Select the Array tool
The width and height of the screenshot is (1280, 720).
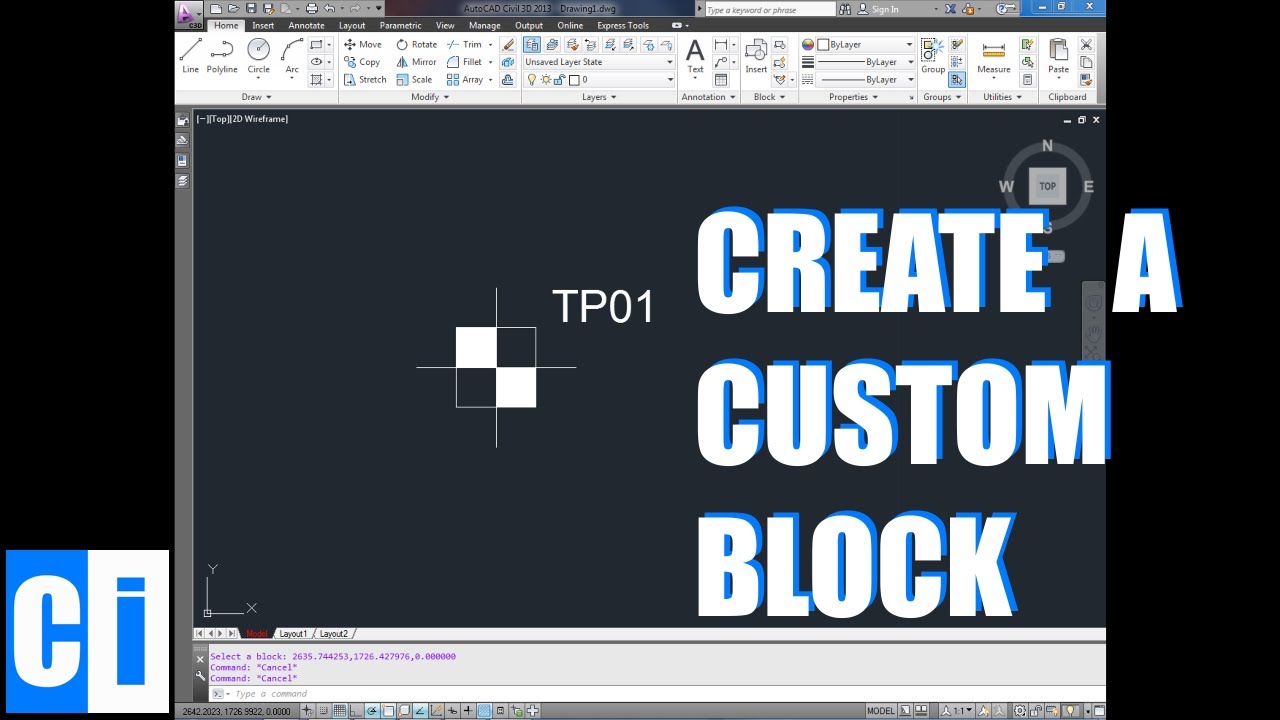coord(466,79)
